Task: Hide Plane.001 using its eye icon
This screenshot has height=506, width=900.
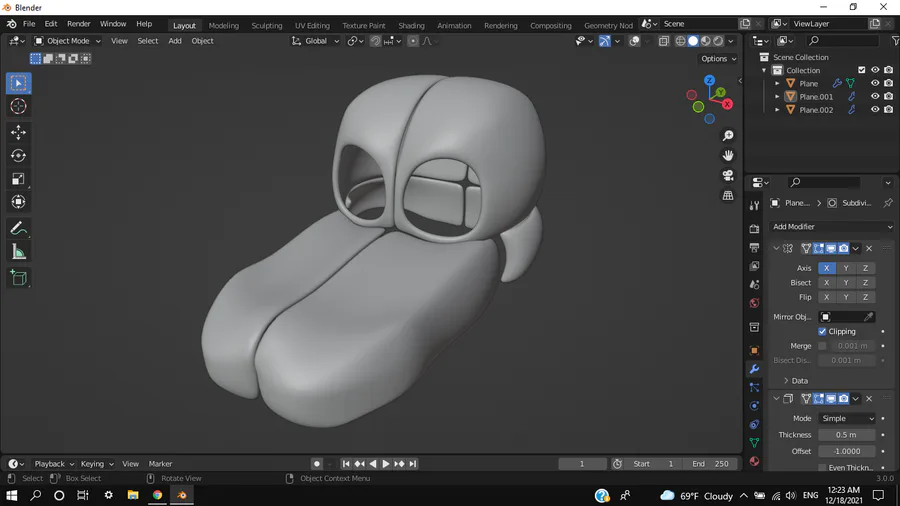Action: (875, 97)
